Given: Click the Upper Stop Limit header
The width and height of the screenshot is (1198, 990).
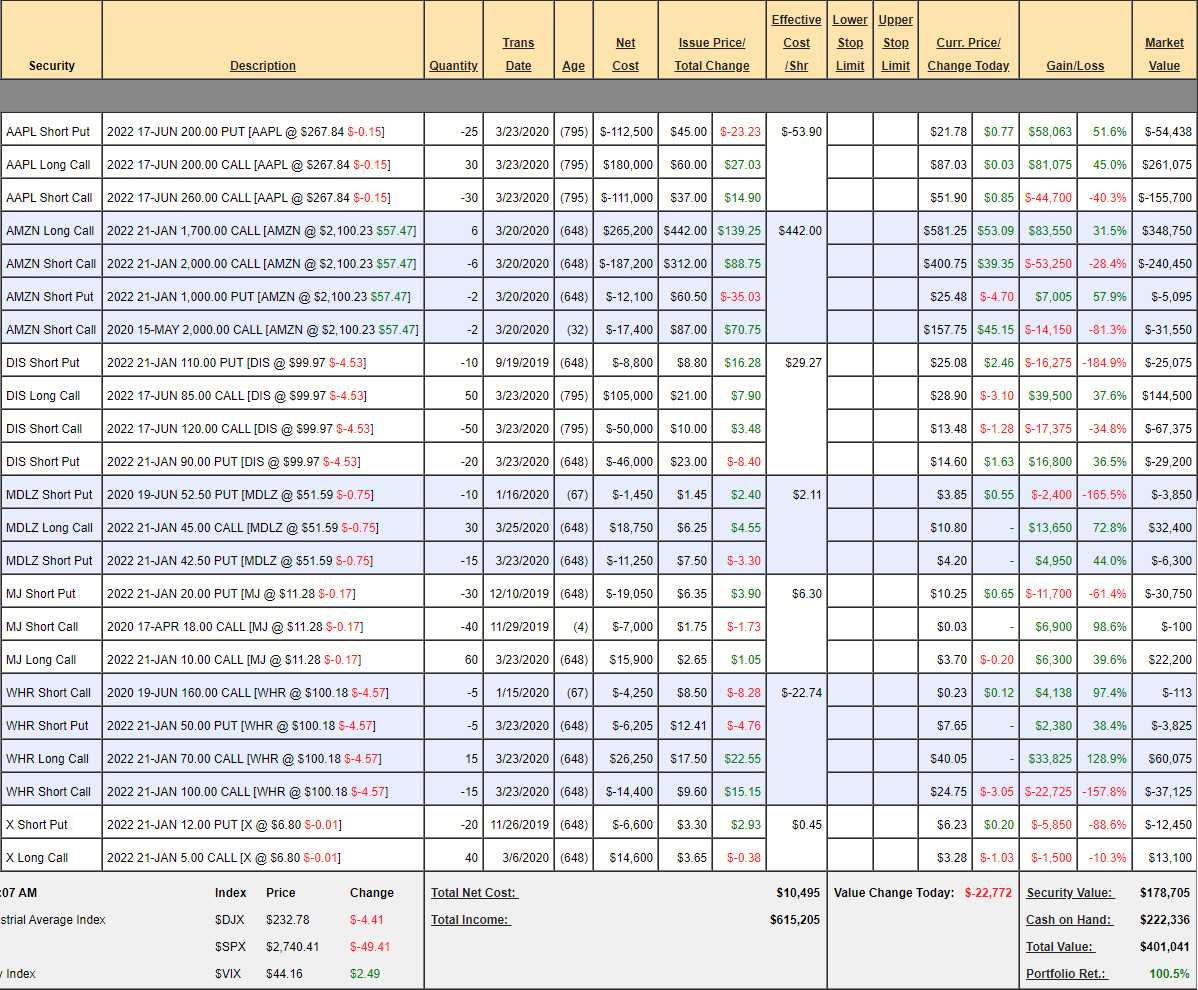Looking at the screenshot, I should pos(895,43).
